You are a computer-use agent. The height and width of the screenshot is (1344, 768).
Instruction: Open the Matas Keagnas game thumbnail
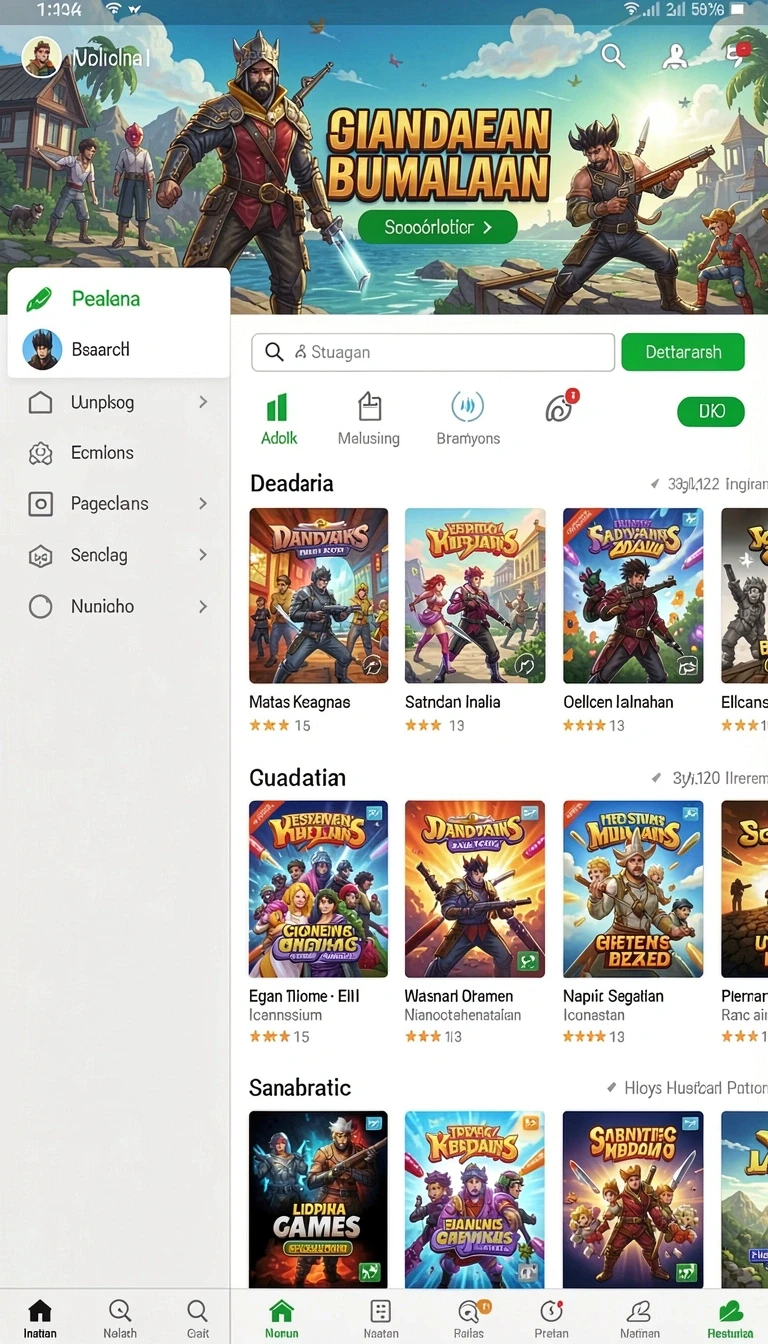[x=318, y=596]
